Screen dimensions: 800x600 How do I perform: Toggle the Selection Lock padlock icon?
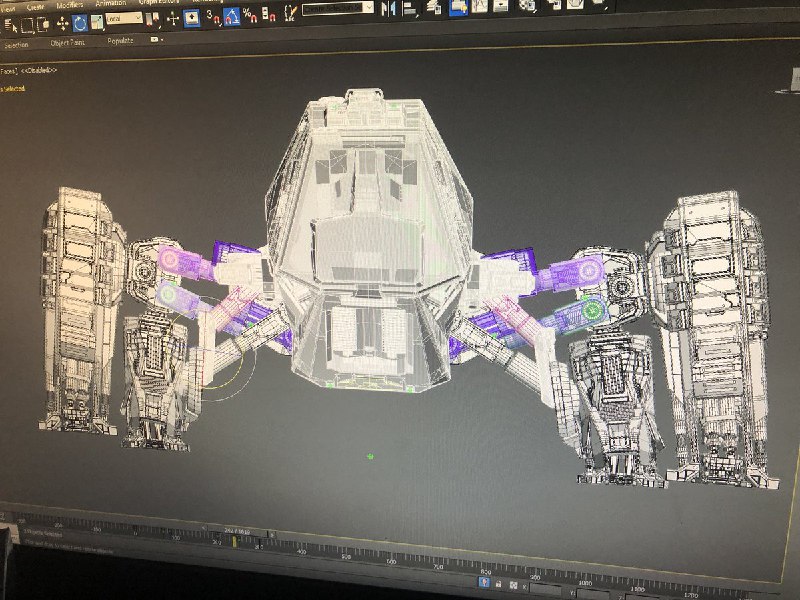pos(498,584)
